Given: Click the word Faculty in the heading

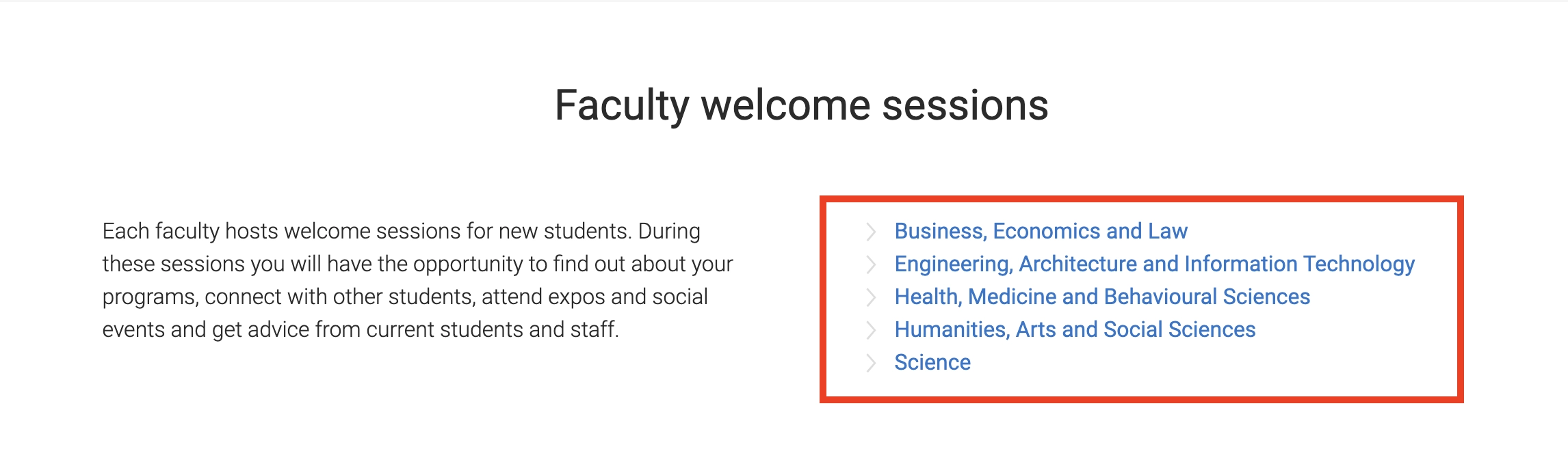Looking at the screenshot, I should [x=622, y=106].
